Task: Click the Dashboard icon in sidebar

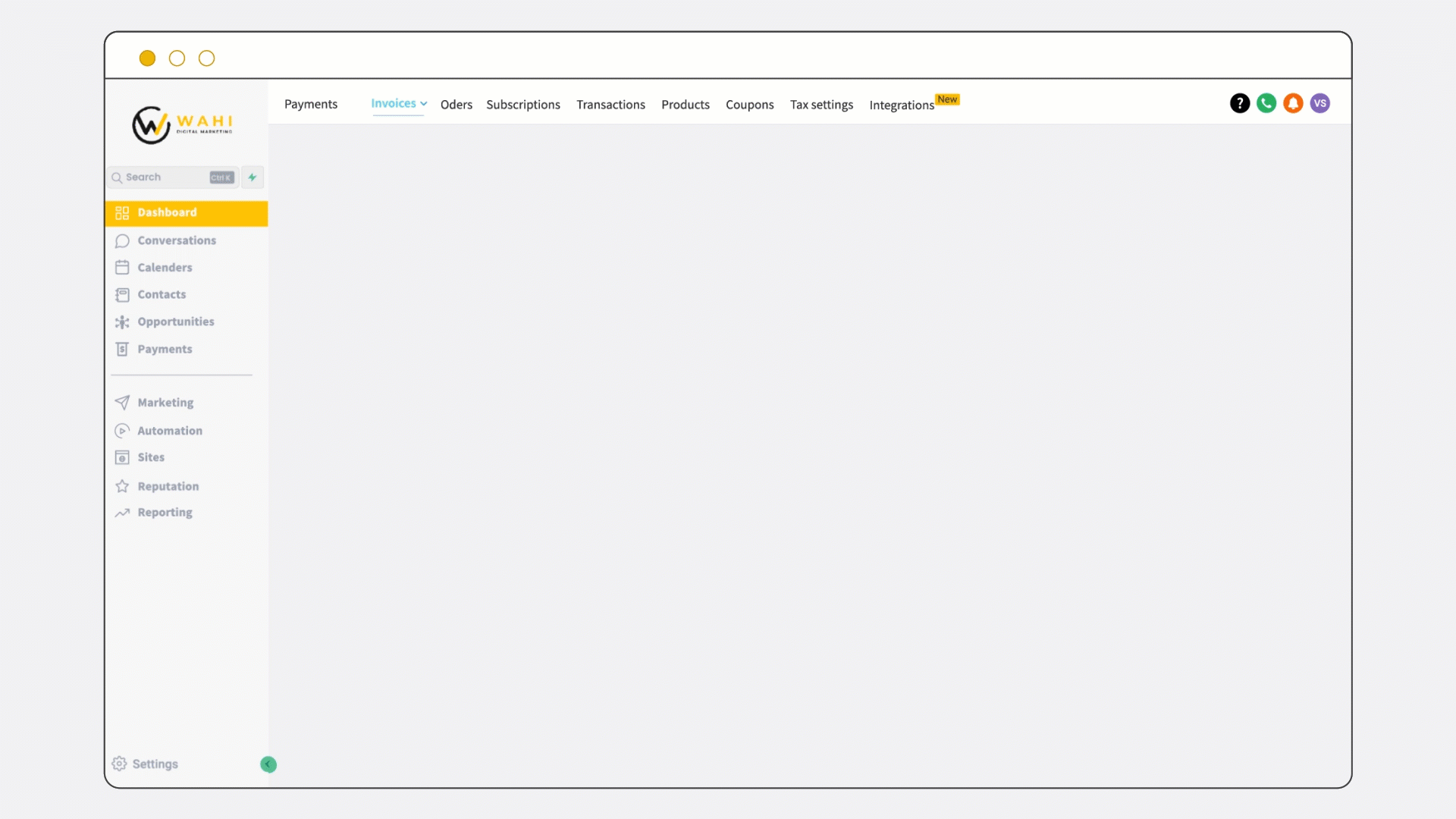Action: point(122,212)
